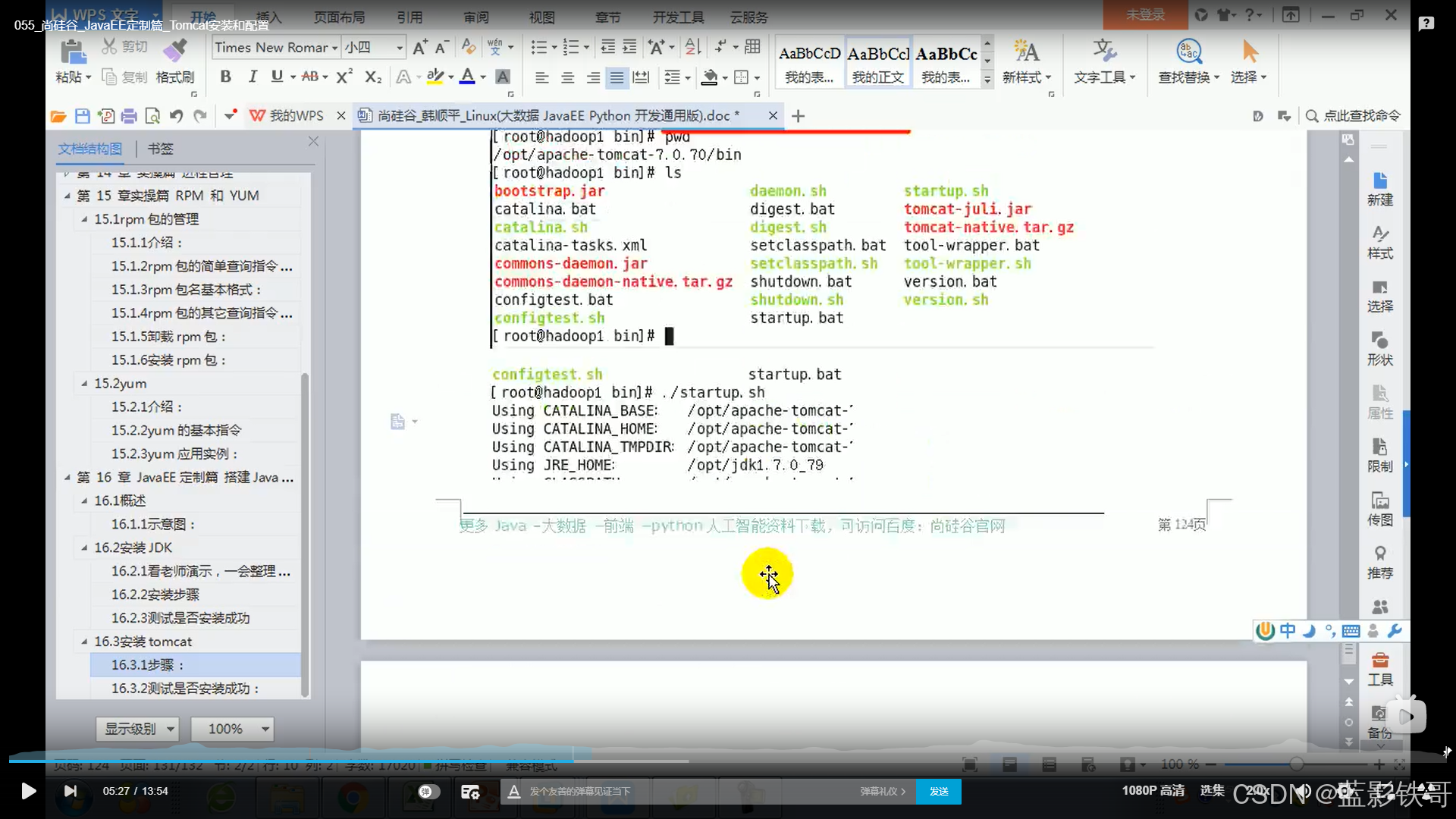
Task: Click the Print icon in quick toolbar
Action: pos(129,116)
